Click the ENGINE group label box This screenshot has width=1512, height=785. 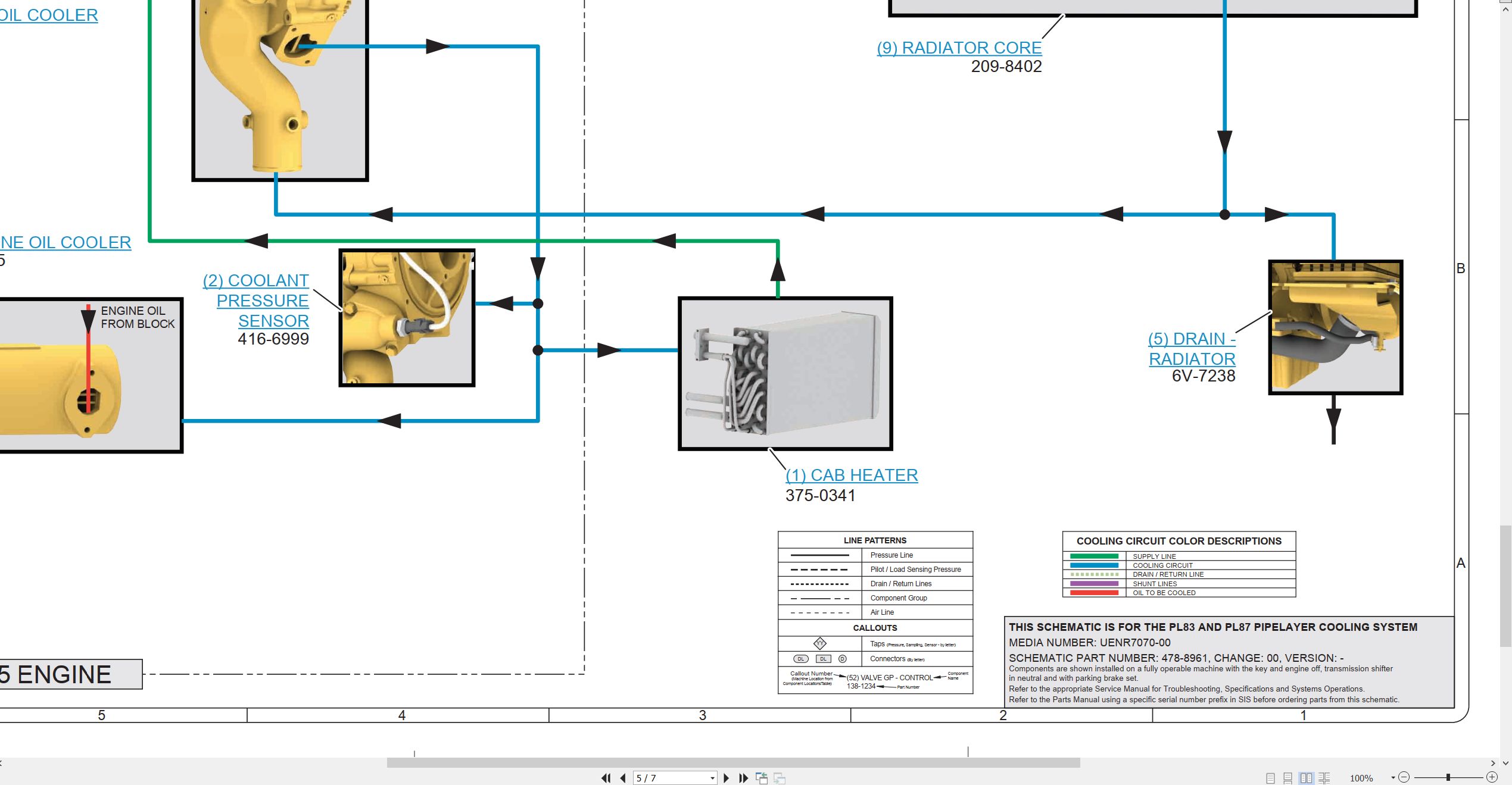coord(71,674)
